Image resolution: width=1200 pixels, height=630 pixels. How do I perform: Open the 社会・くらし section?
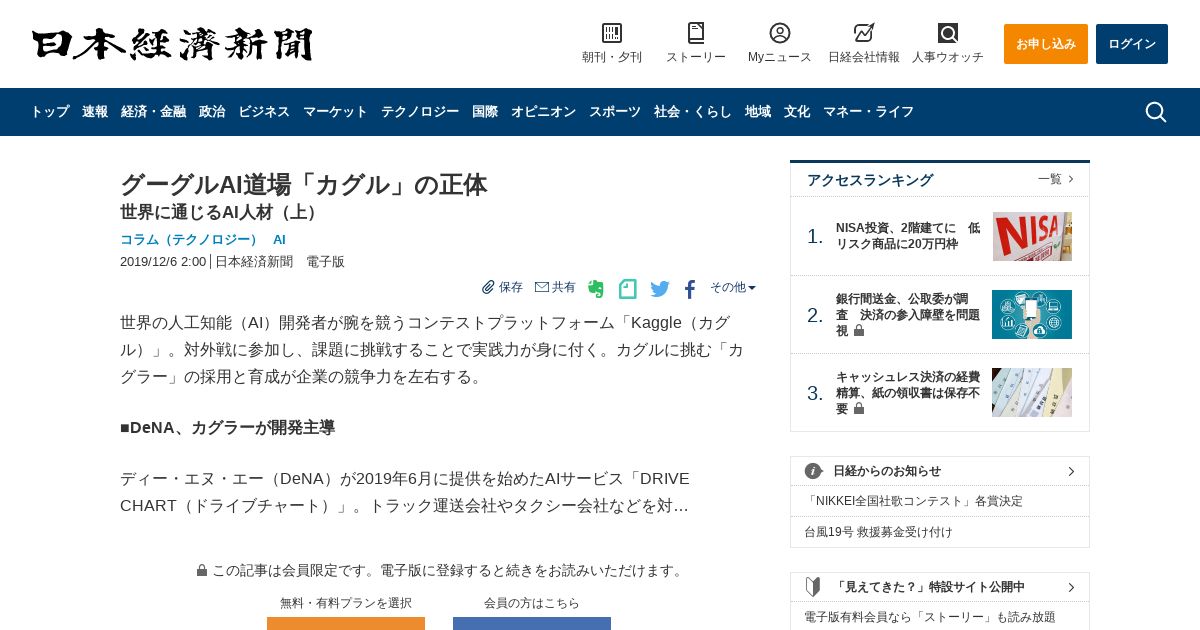(x=693, y=112)
